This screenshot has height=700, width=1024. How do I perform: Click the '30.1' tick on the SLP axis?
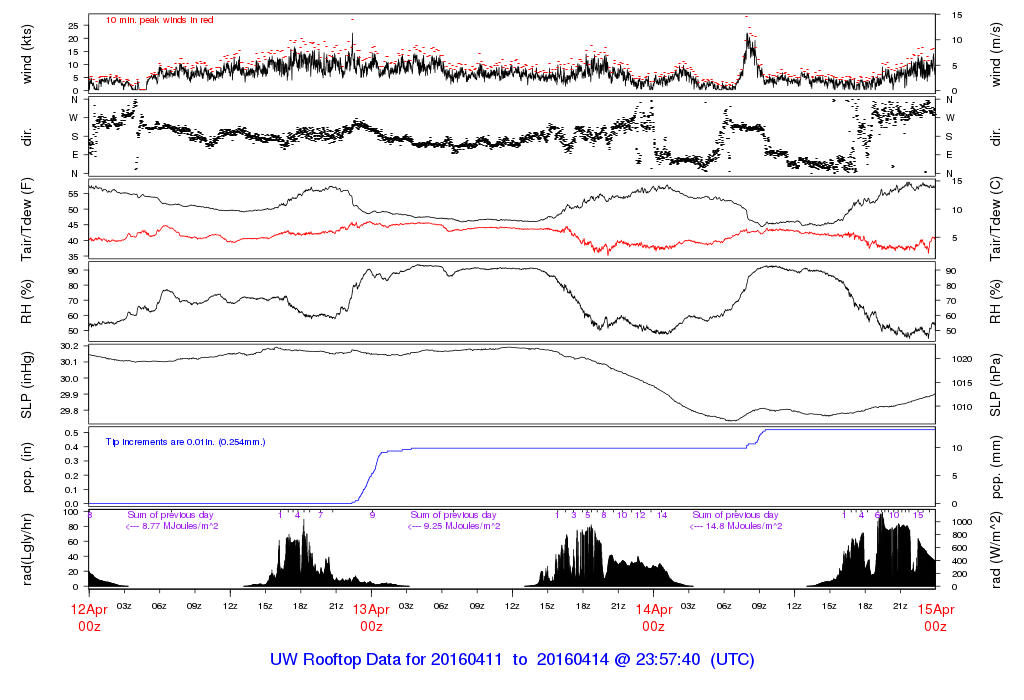pos(70,362)
